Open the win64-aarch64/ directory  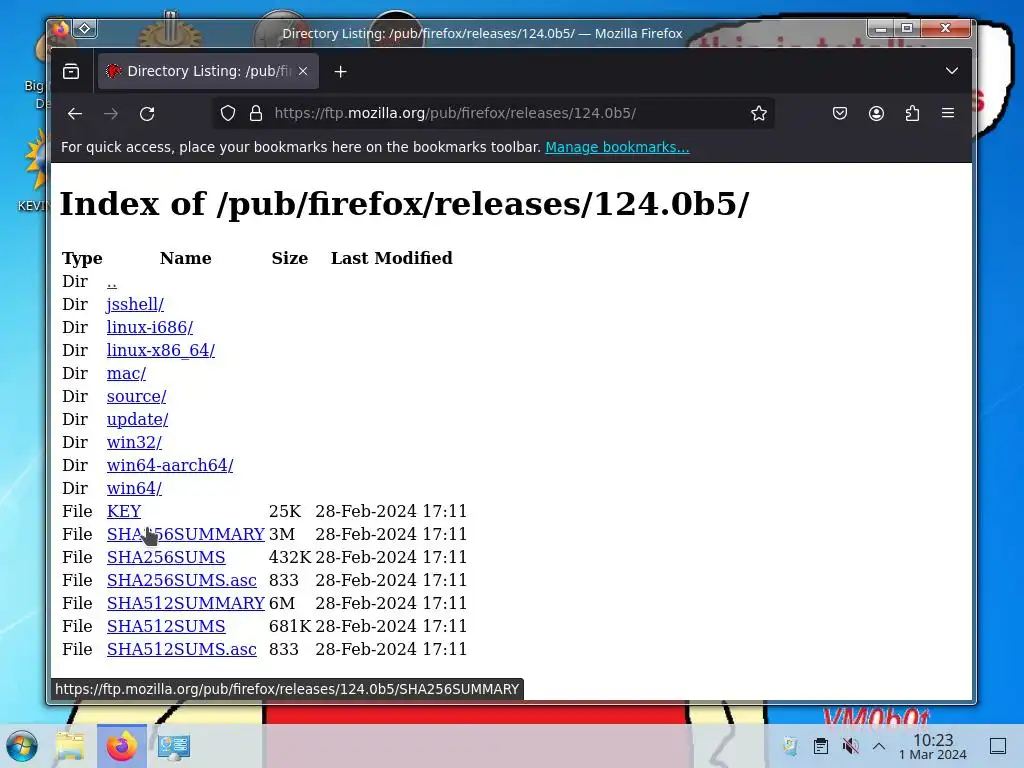[170, 465]
